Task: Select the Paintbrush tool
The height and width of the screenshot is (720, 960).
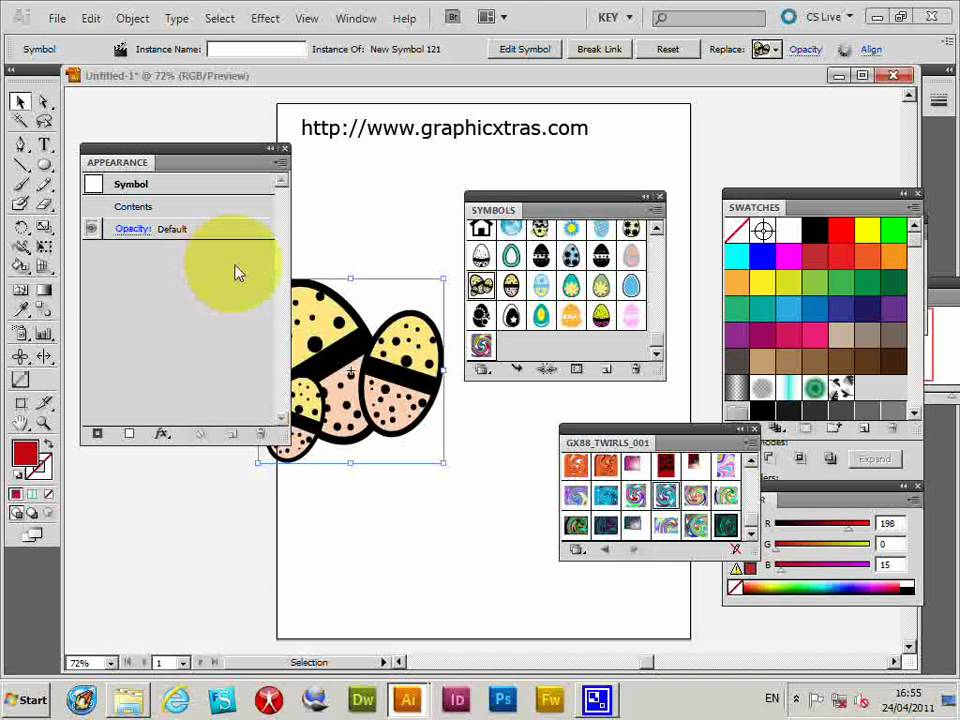Action: [20, 184]
